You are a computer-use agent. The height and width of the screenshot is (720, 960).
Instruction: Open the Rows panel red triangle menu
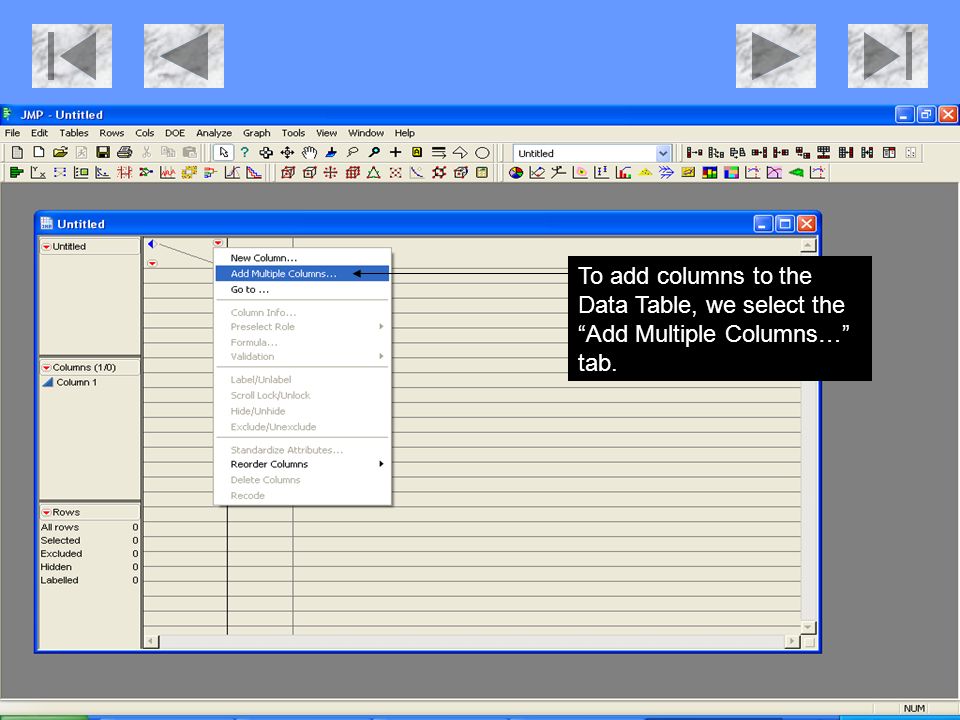coord(47,512)
